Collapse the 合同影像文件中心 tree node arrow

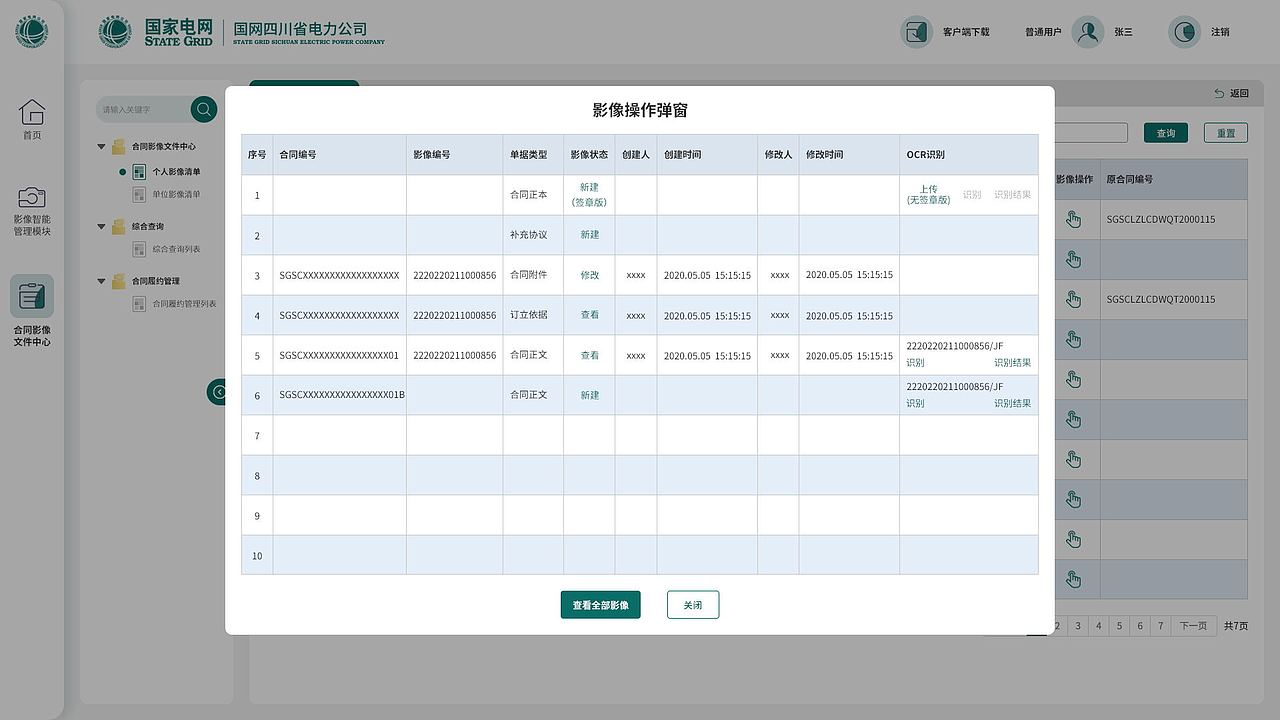point(101,146)
